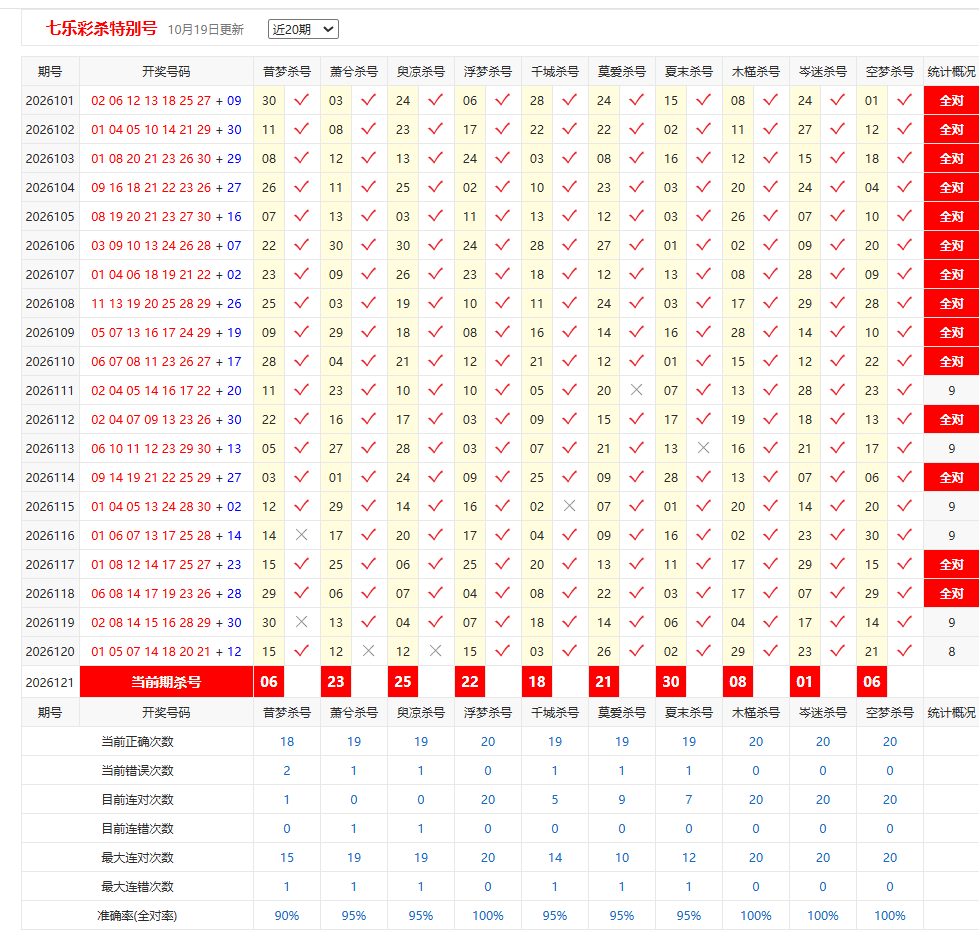Click the red 23 kill number for 2026121
979x930 pixels.
[336, 682]
